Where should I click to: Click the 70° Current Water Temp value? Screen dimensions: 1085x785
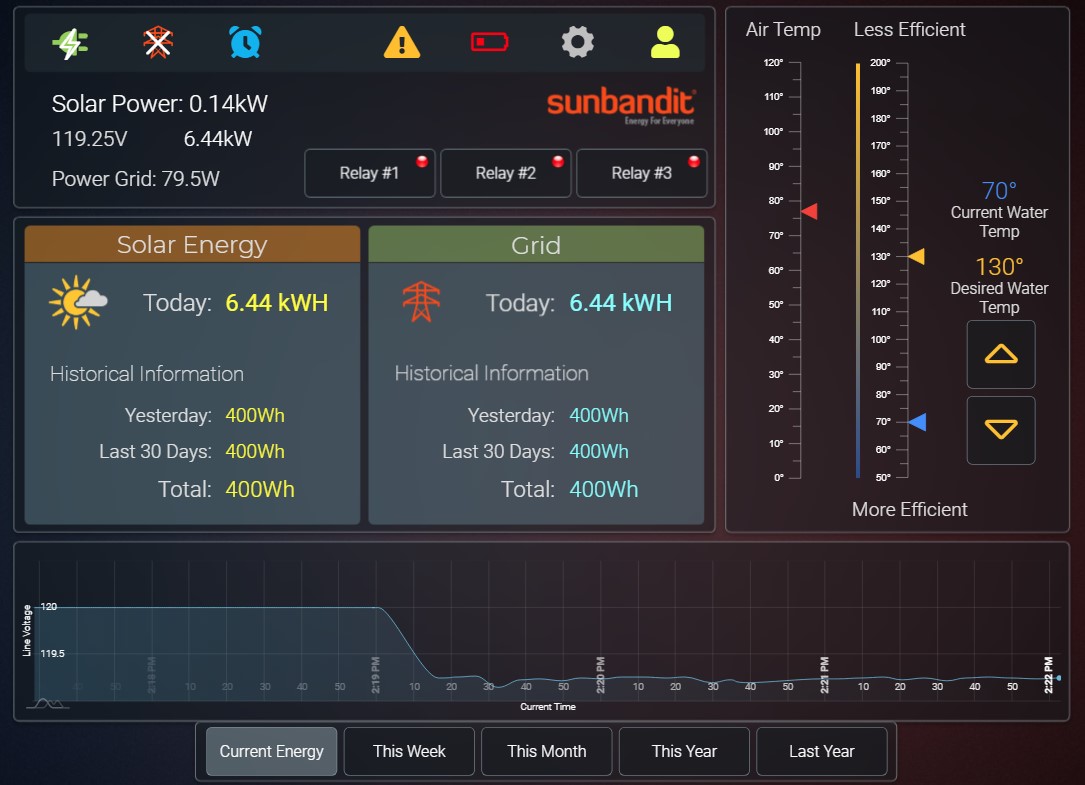point(999,190)
